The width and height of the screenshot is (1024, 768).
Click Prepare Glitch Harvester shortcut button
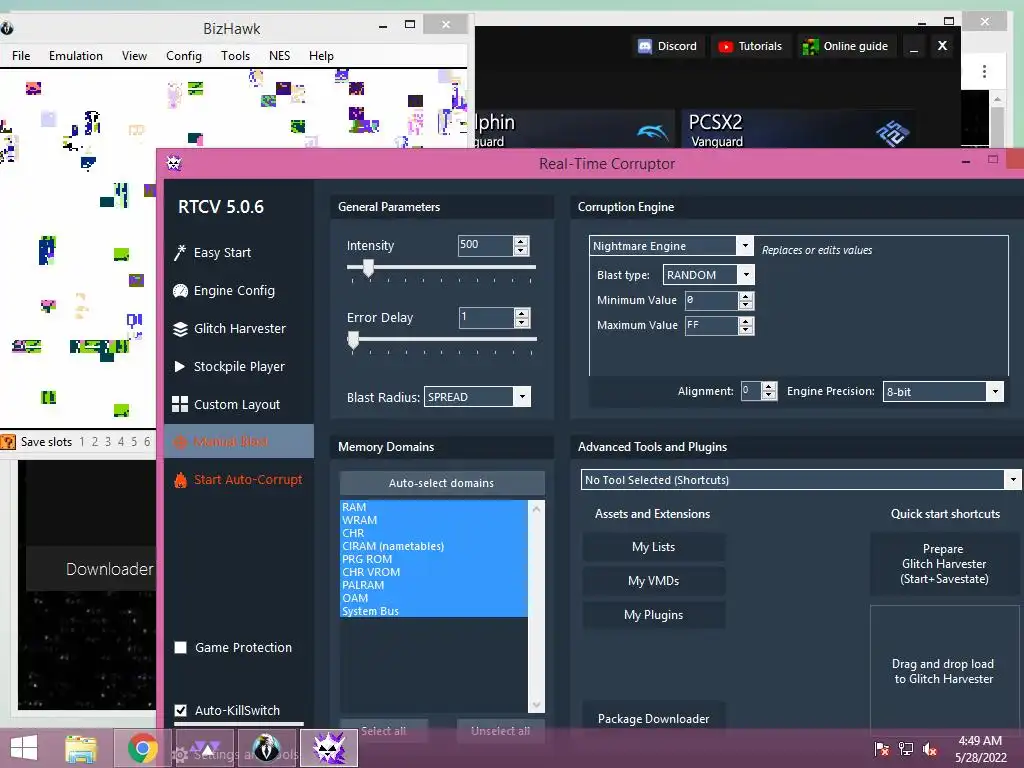click(x=944, y=564)
